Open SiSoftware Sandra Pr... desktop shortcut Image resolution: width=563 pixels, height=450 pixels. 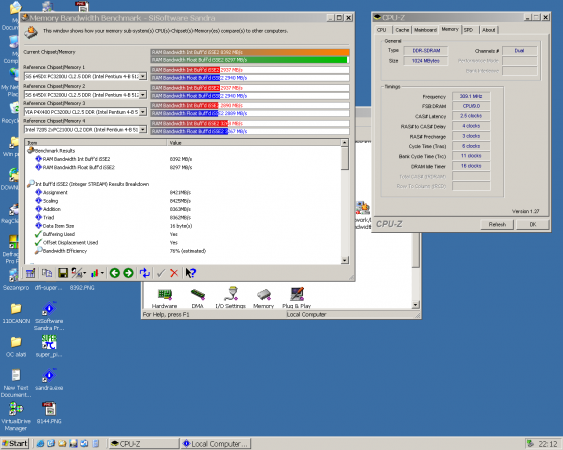tap(49, 316)
